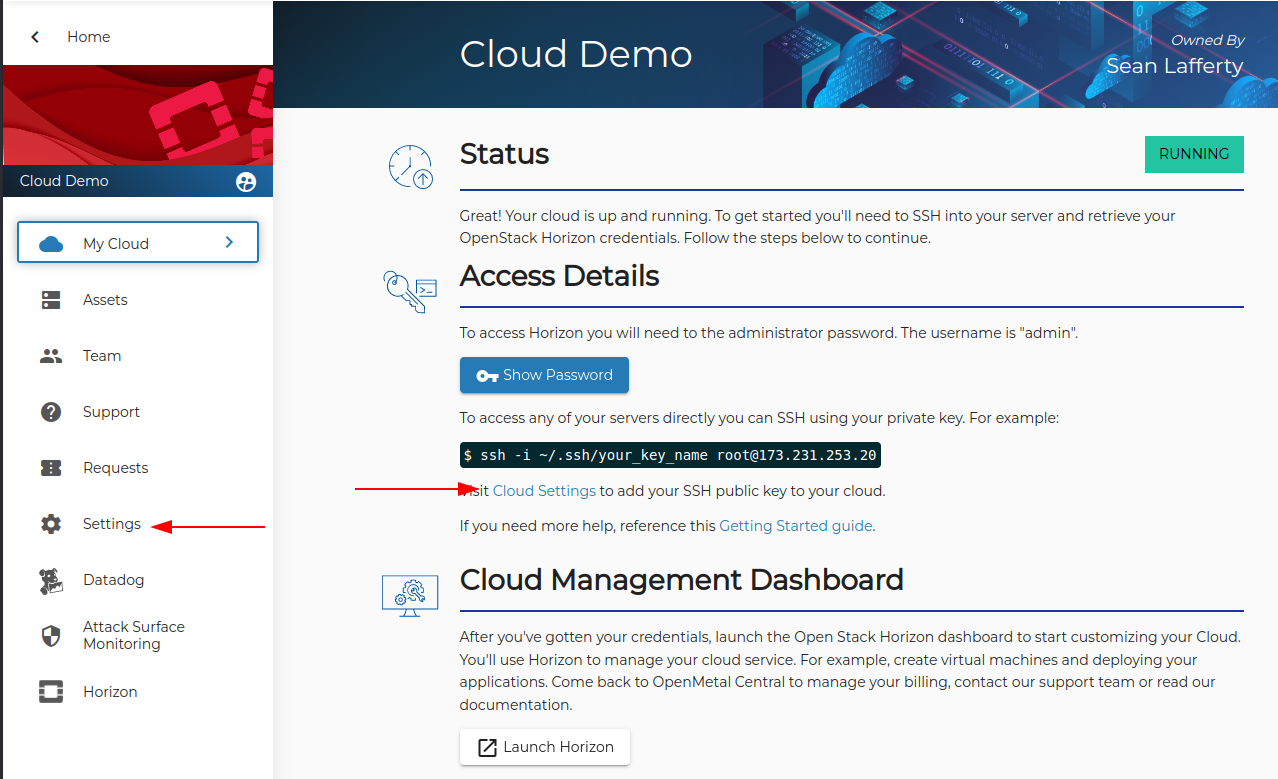Click the back arrow next to Home

click(36, 37)
